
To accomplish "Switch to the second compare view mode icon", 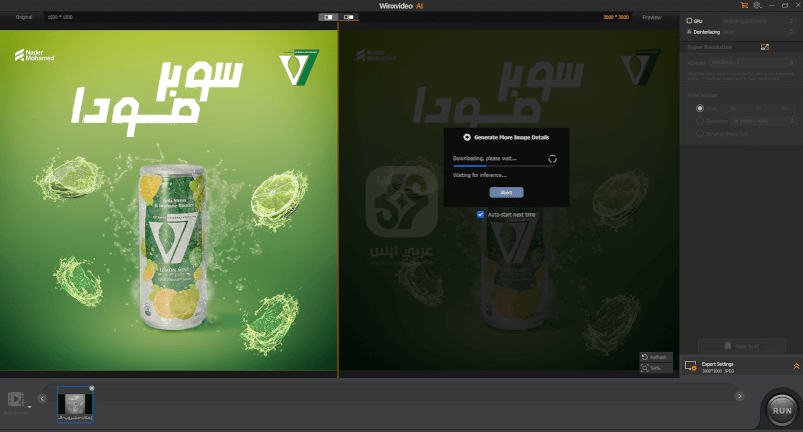I will (348, 17).
